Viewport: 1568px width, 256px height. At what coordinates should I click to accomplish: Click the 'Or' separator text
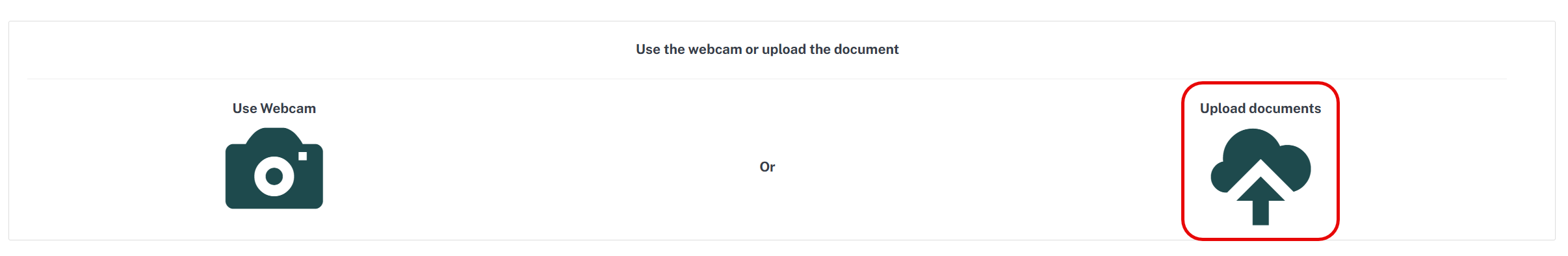pyautogui.click(x=767, y=167)
